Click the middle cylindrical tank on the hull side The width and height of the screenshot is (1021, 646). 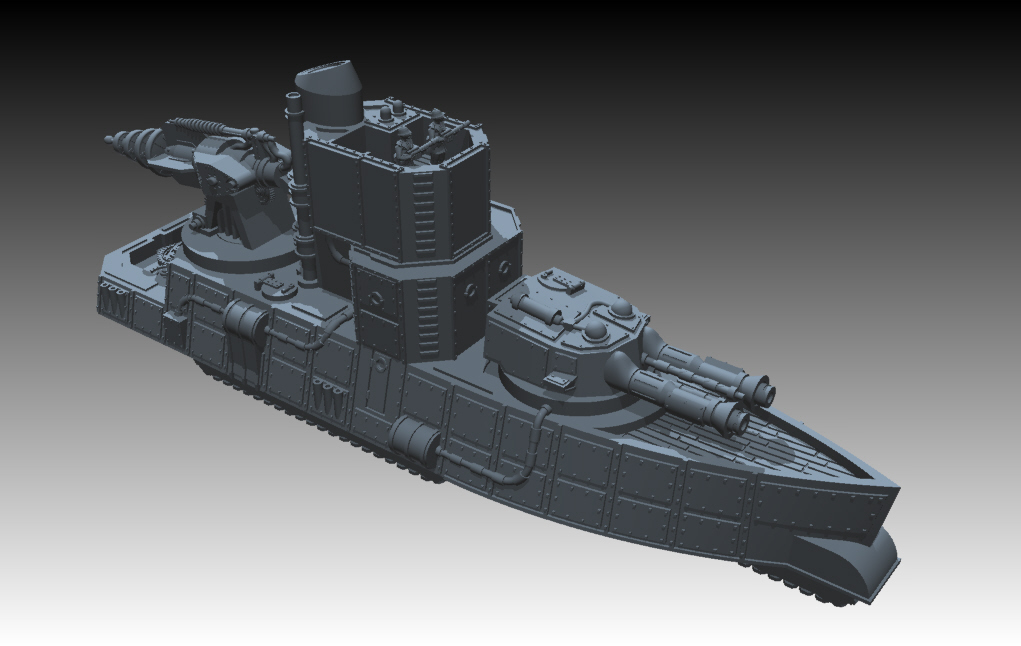[x=410, y=438]
